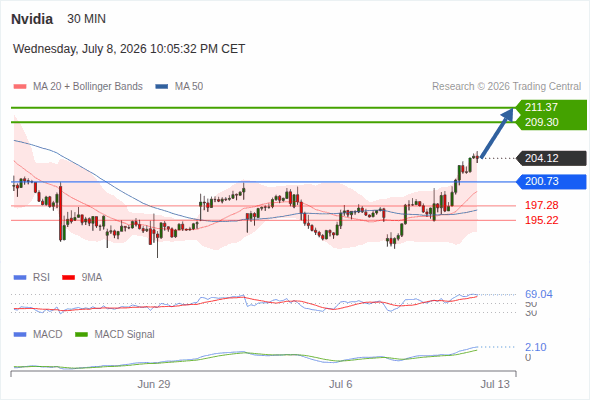Viewport: 590px width, 400px height.
Task: Toggle the MA 50 legend entry
Action: pos(179,87)
